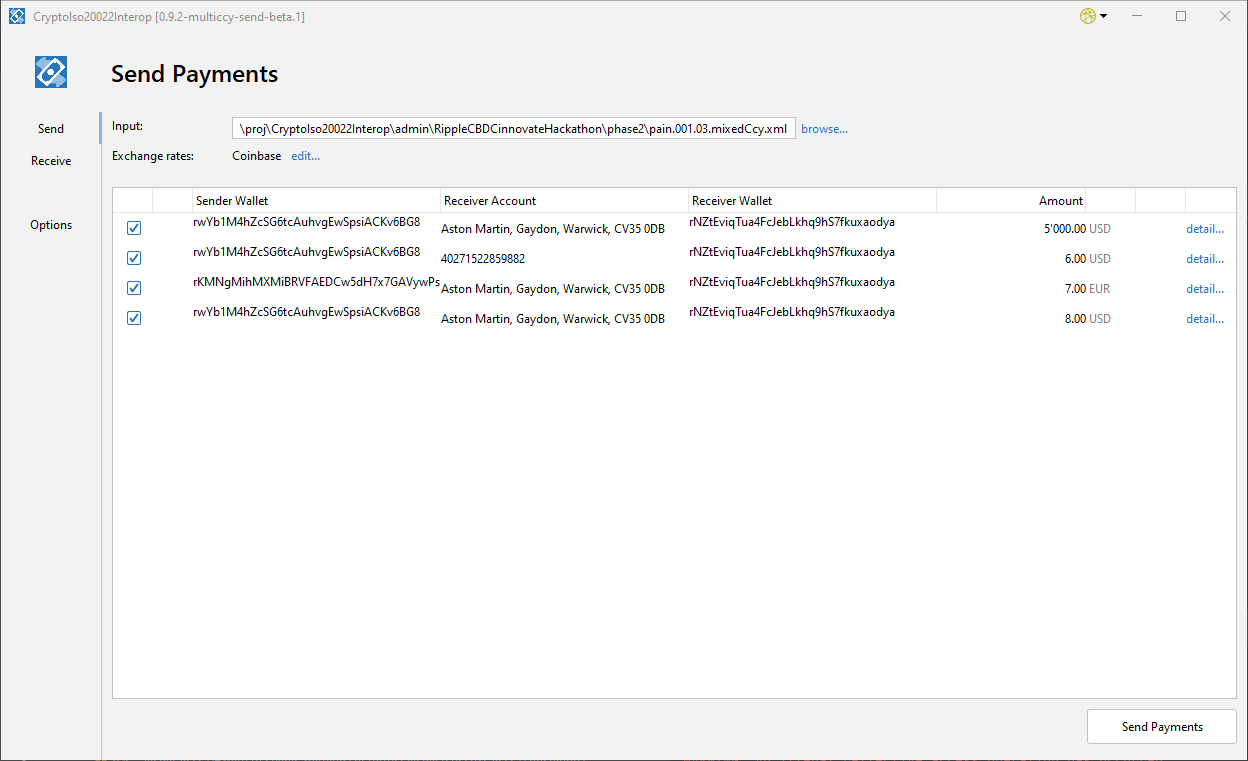
Task: Open detail... for the 5'000.00 USD payment
Action: (1204, 228)
